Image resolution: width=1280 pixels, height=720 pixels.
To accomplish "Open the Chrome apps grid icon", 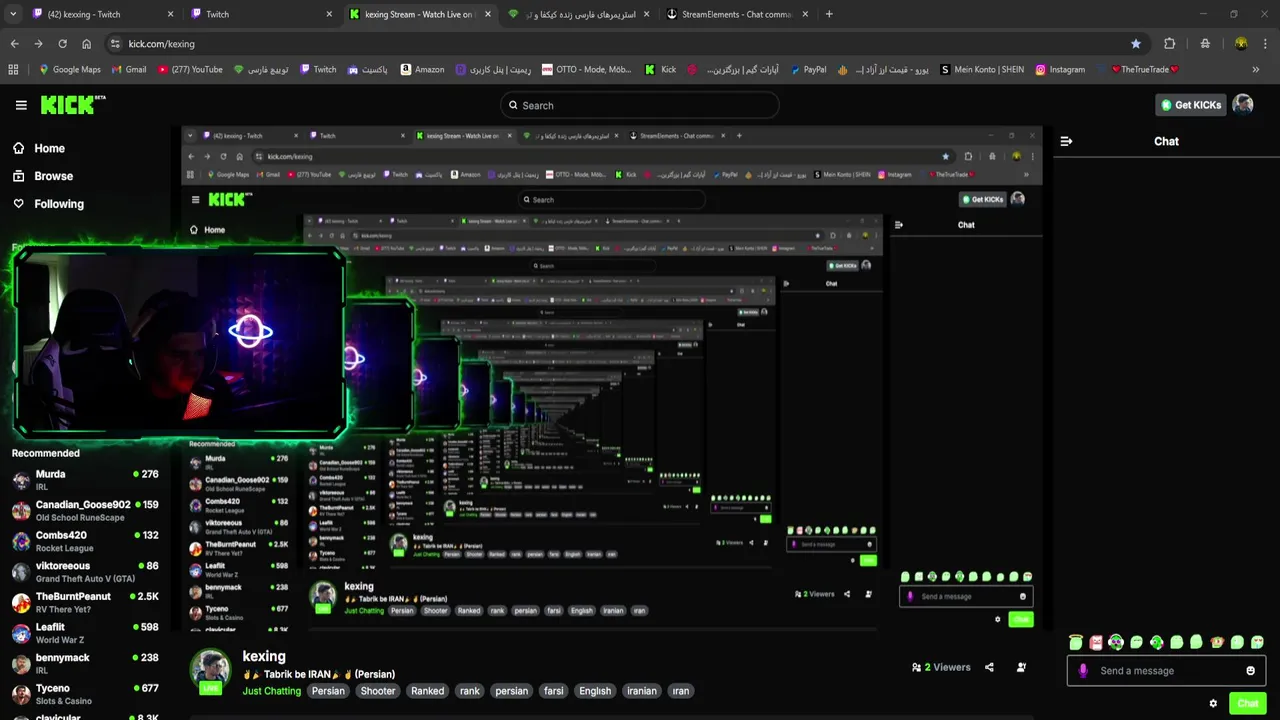I will pos(13,70).
